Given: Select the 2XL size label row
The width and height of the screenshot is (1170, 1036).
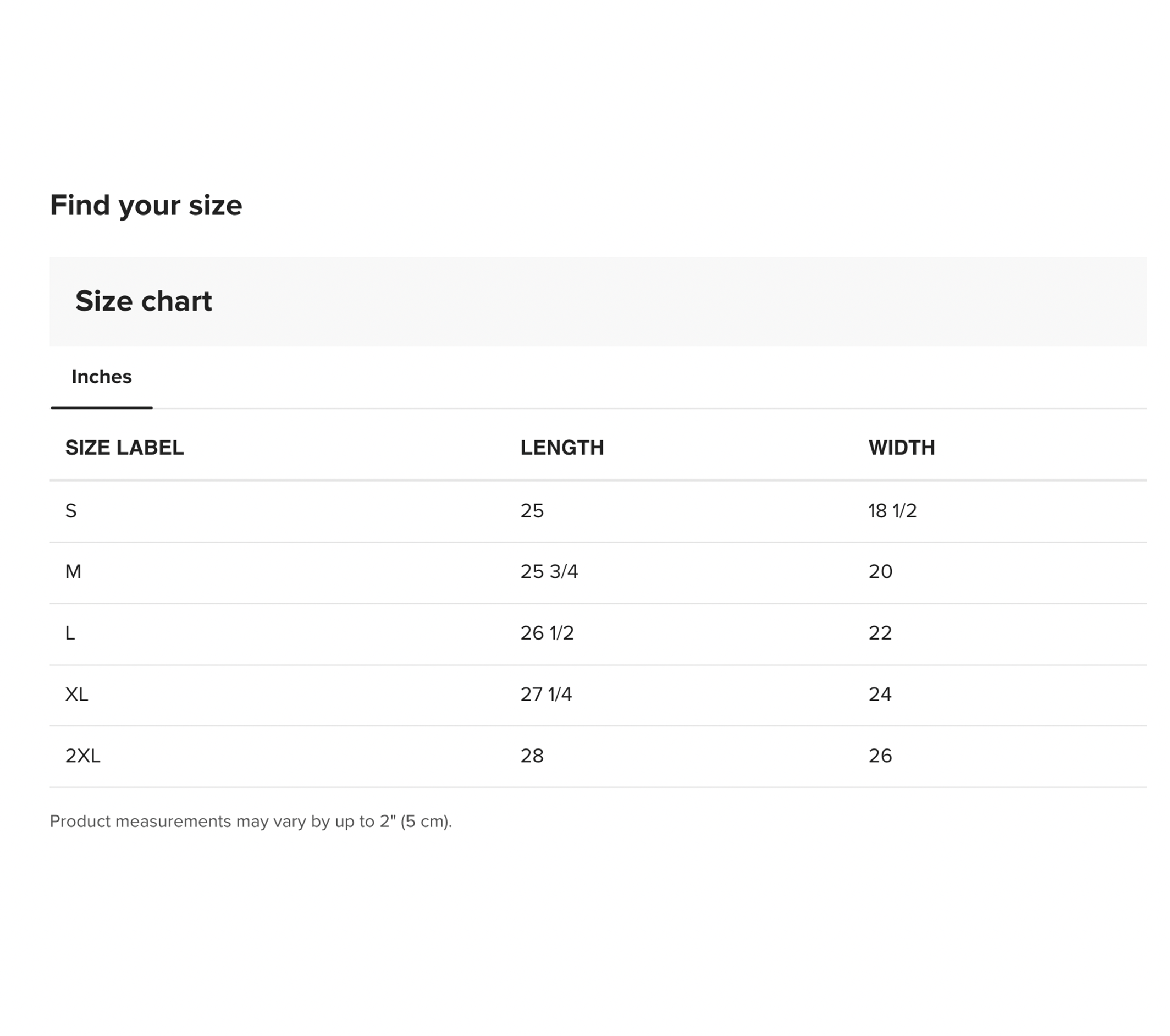Looking at the screenshot, I should point(82,756).
